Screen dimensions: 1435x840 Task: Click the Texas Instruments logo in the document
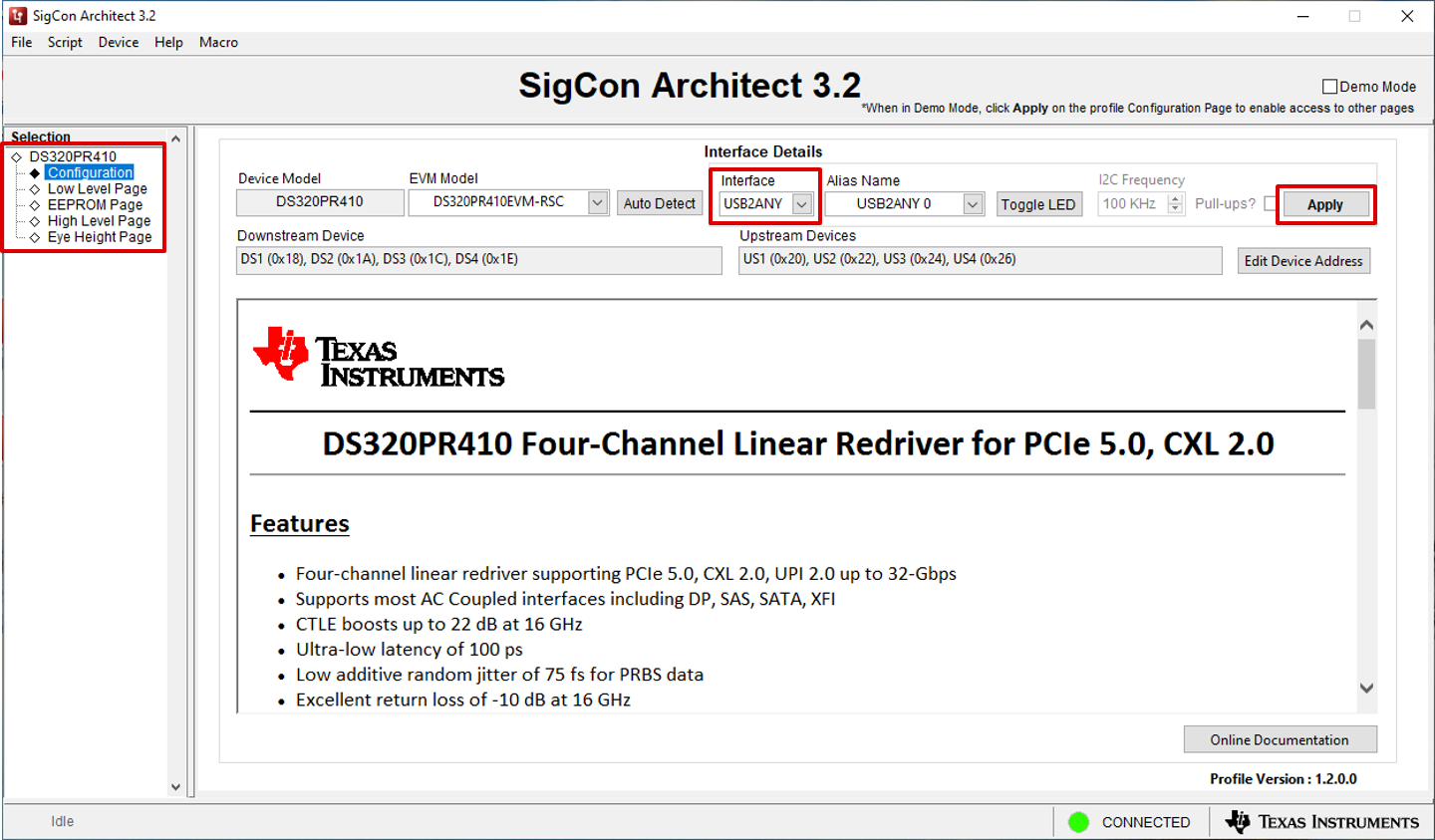(379, 358)
